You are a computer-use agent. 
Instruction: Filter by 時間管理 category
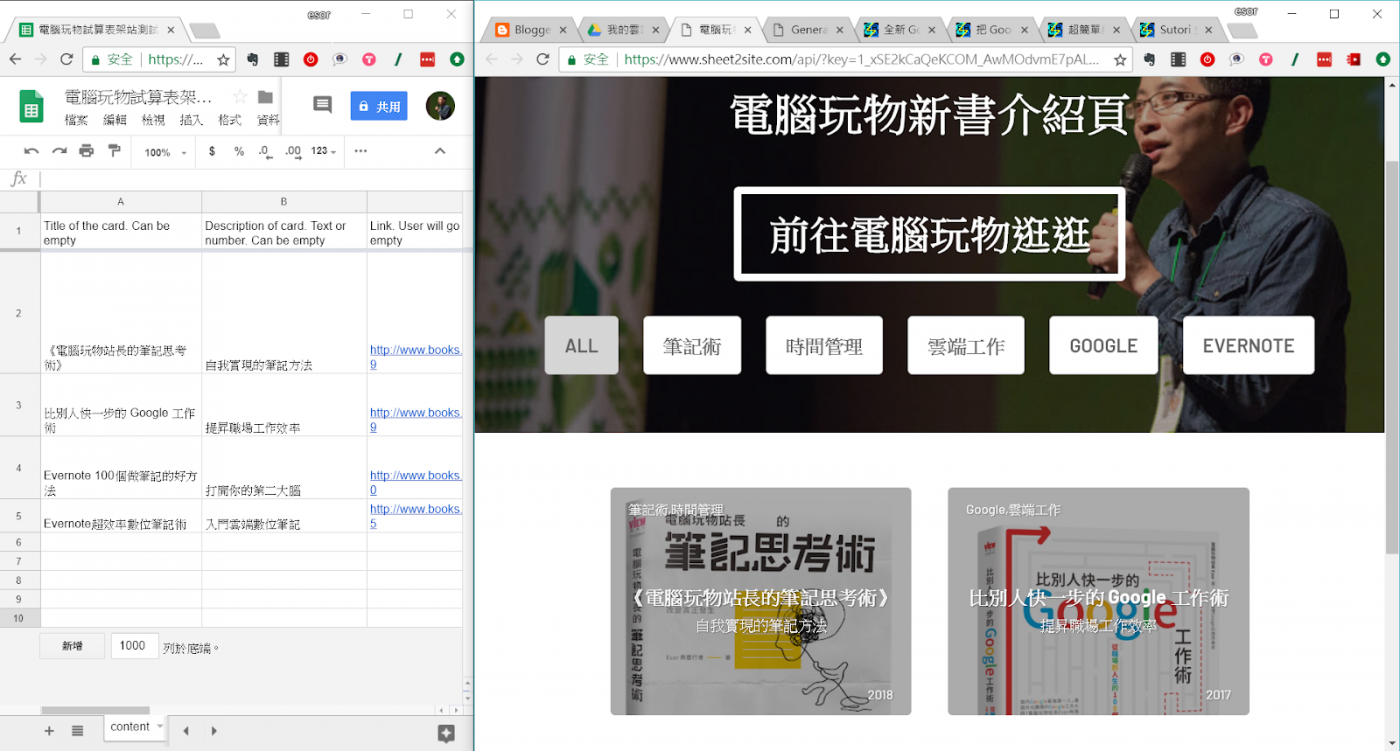coord(824,345)
